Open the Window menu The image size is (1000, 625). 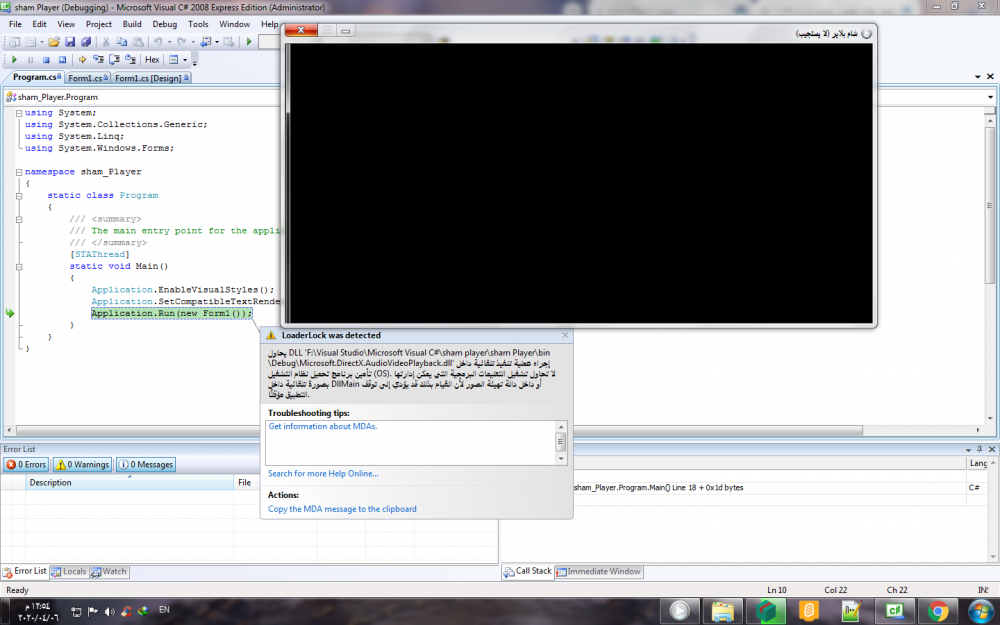click(235, 24)
